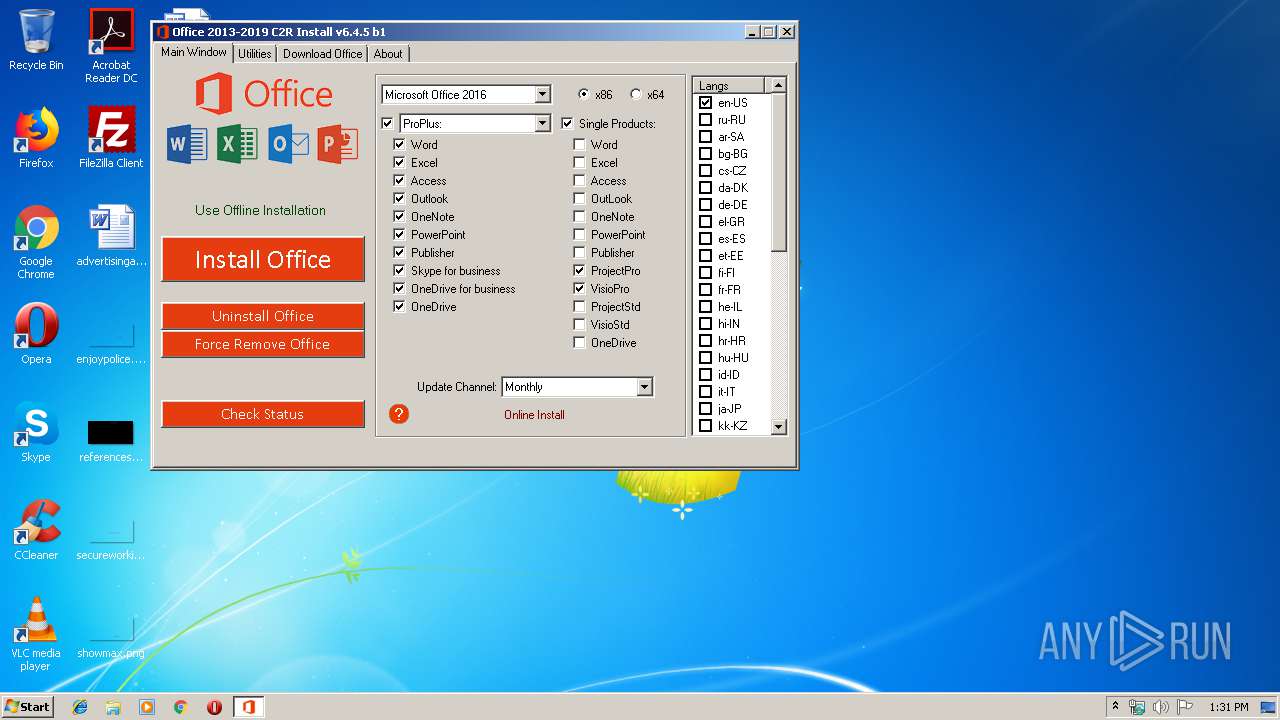Image resolution: width=1280 pixels, height=720 pixels.
Task: Click Opera icon in taskbar
Action: [x=214, y=707]
